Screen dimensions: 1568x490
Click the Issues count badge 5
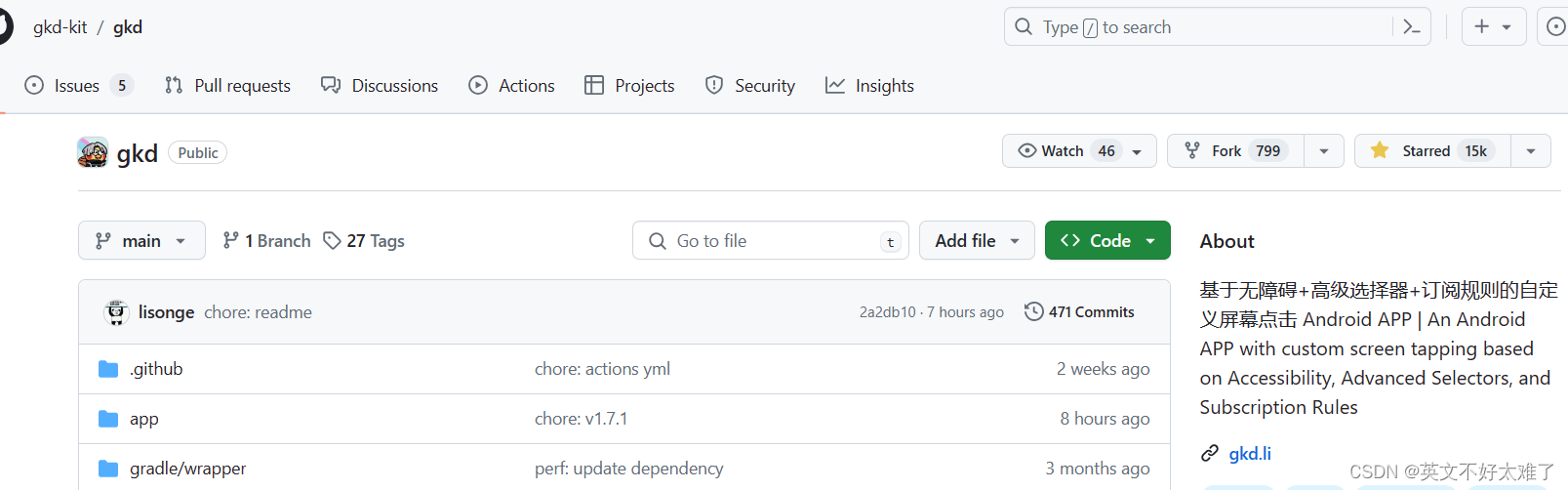click(x=122, y=86)
